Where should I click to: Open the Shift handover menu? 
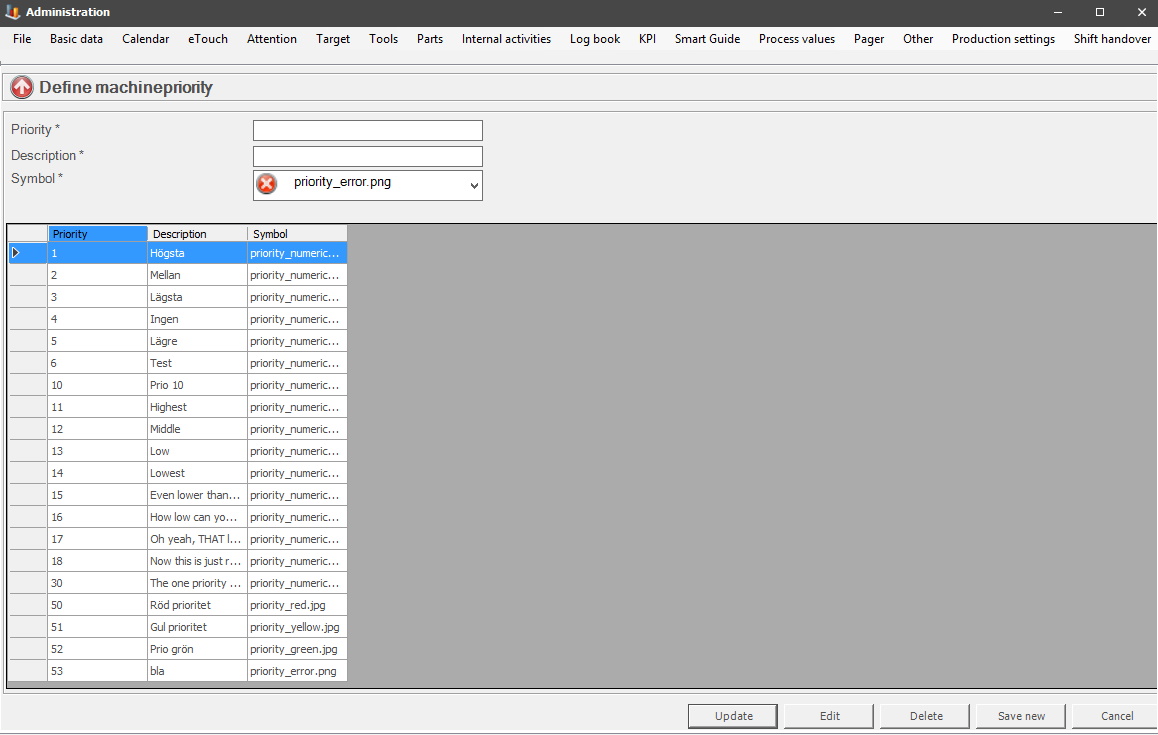(x=1112, y=39)
